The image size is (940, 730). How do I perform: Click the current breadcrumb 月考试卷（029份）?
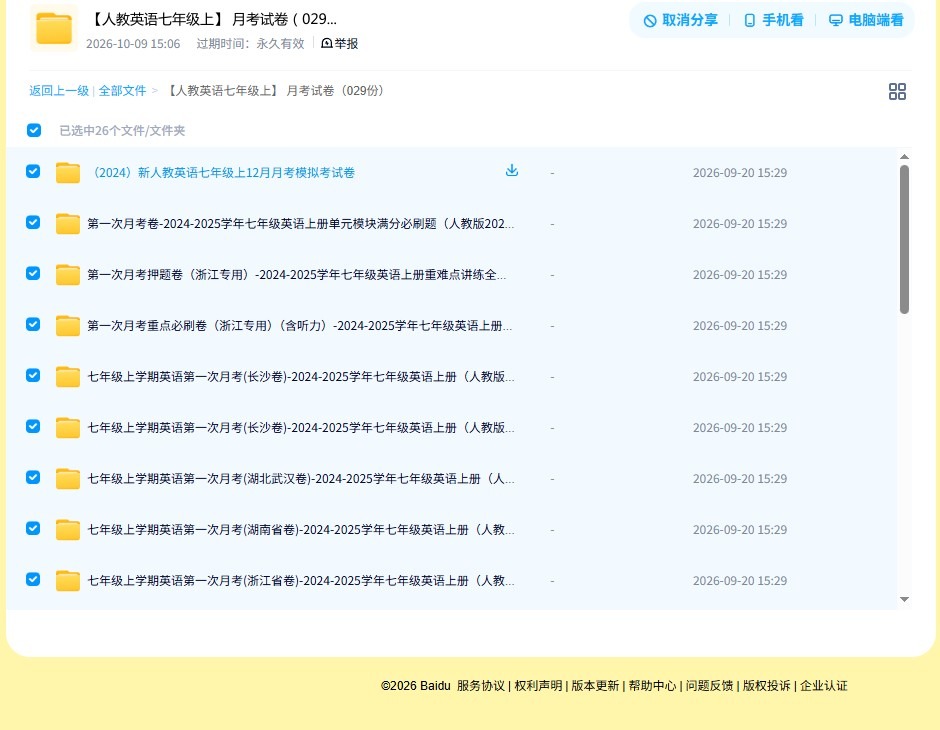[x=275, y=91]
